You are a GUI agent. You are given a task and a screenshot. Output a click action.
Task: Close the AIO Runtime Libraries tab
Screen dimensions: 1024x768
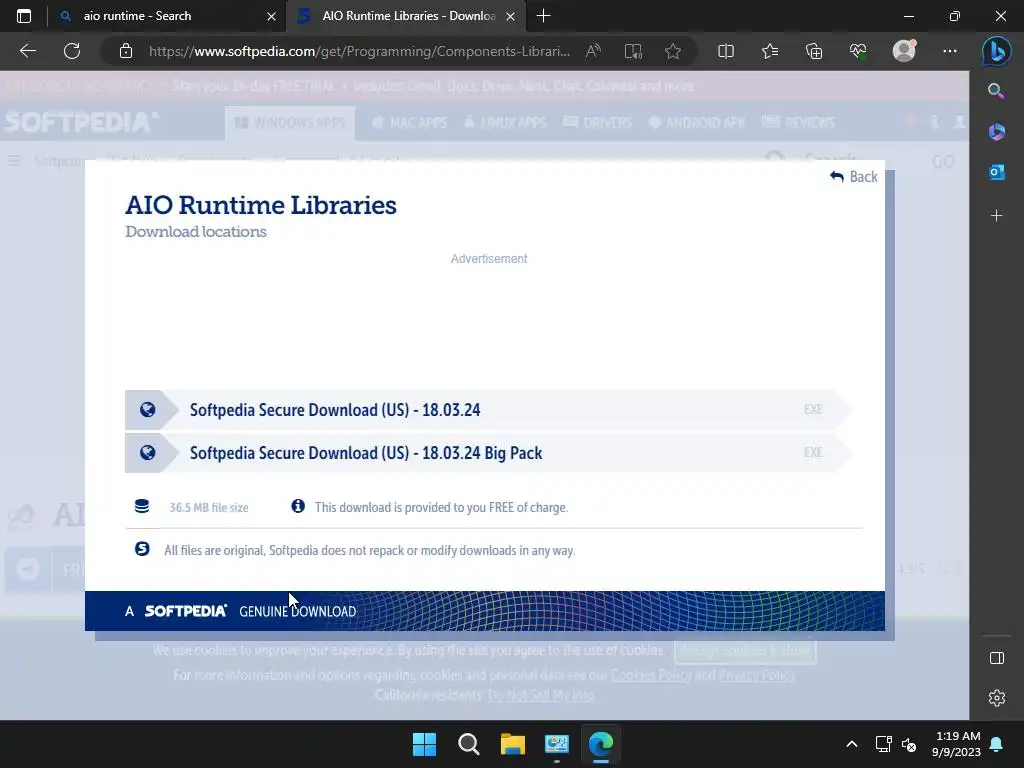511,16
